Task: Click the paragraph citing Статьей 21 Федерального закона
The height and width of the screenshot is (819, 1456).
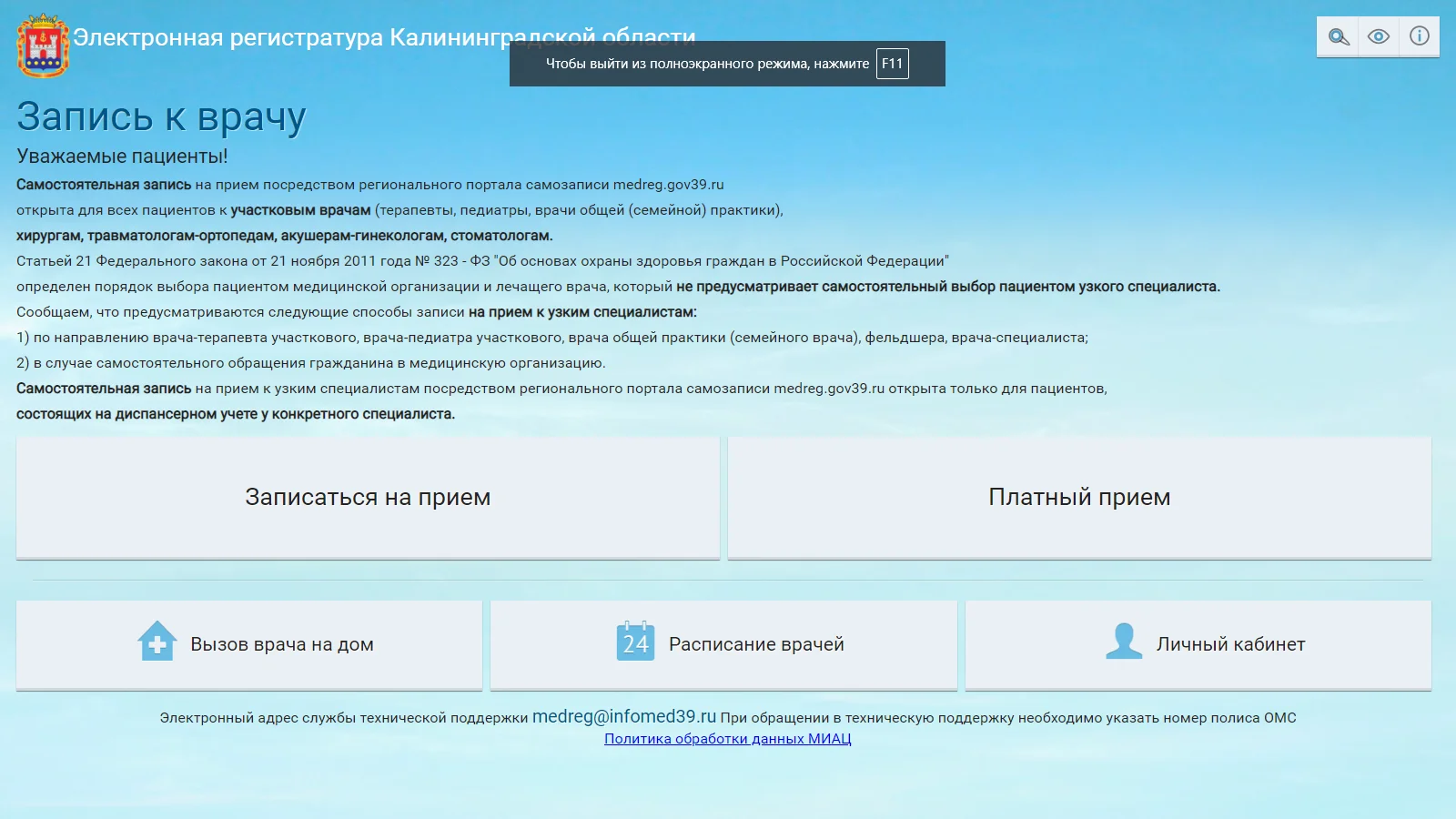Action: [482, 261]
